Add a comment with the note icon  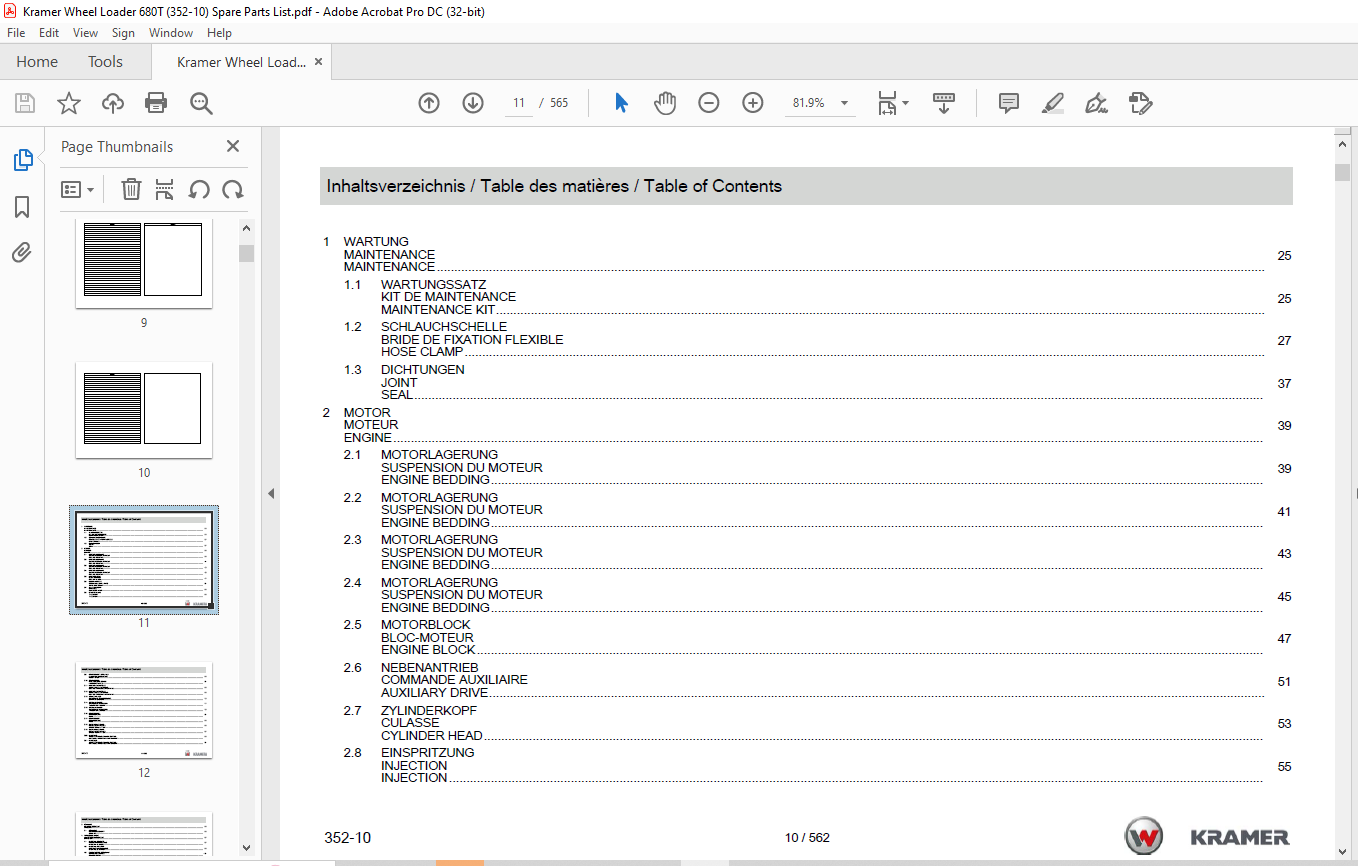click(1009, 103)
